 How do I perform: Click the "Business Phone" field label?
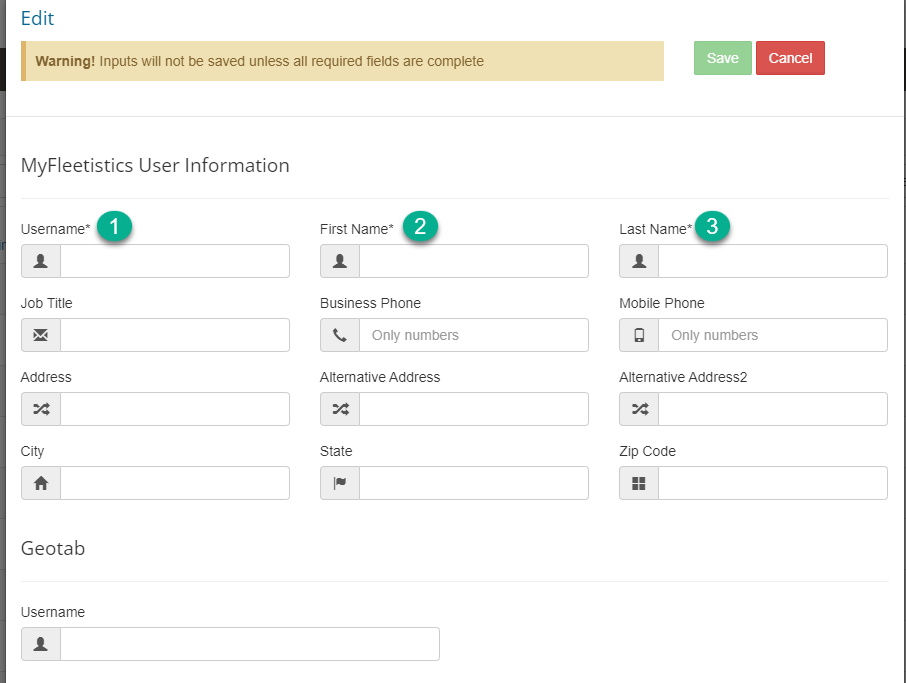(370, 303)
